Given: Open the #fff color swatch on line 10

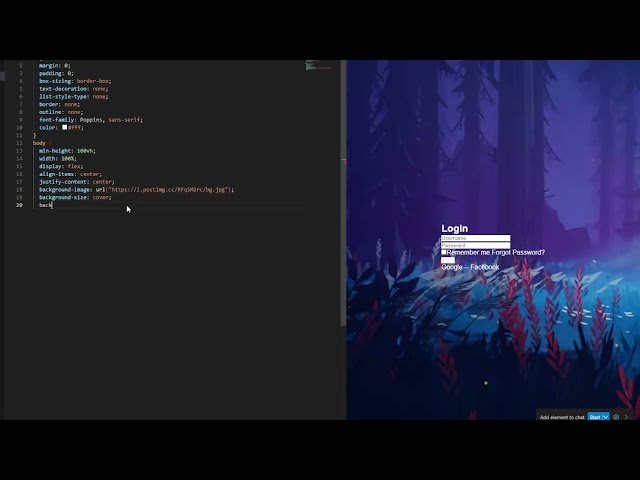Looking at the screenshot, I should (64, 127).
